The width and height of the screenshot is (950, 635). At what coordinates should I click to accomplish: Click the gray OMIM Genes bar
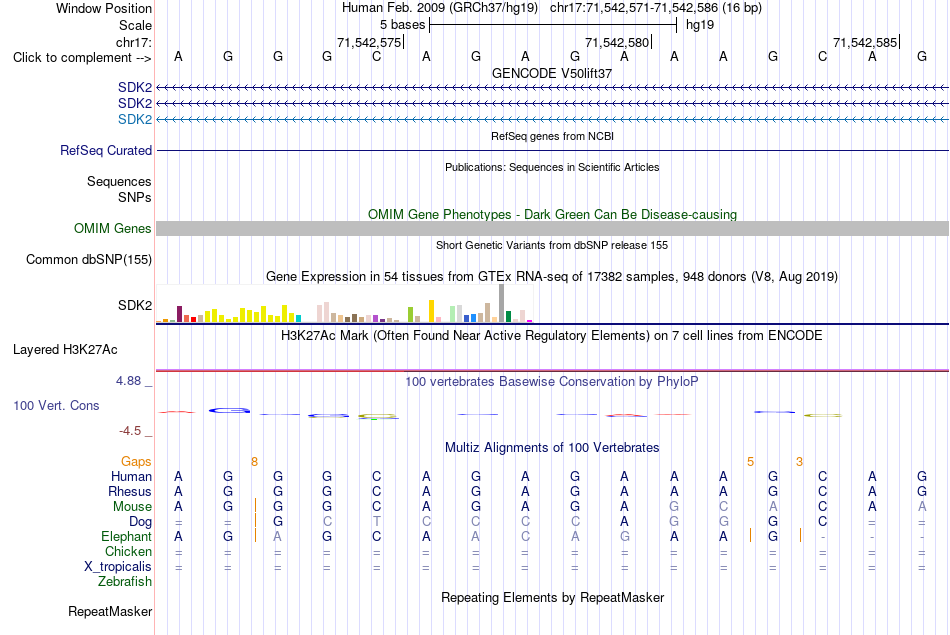(552, 228)
